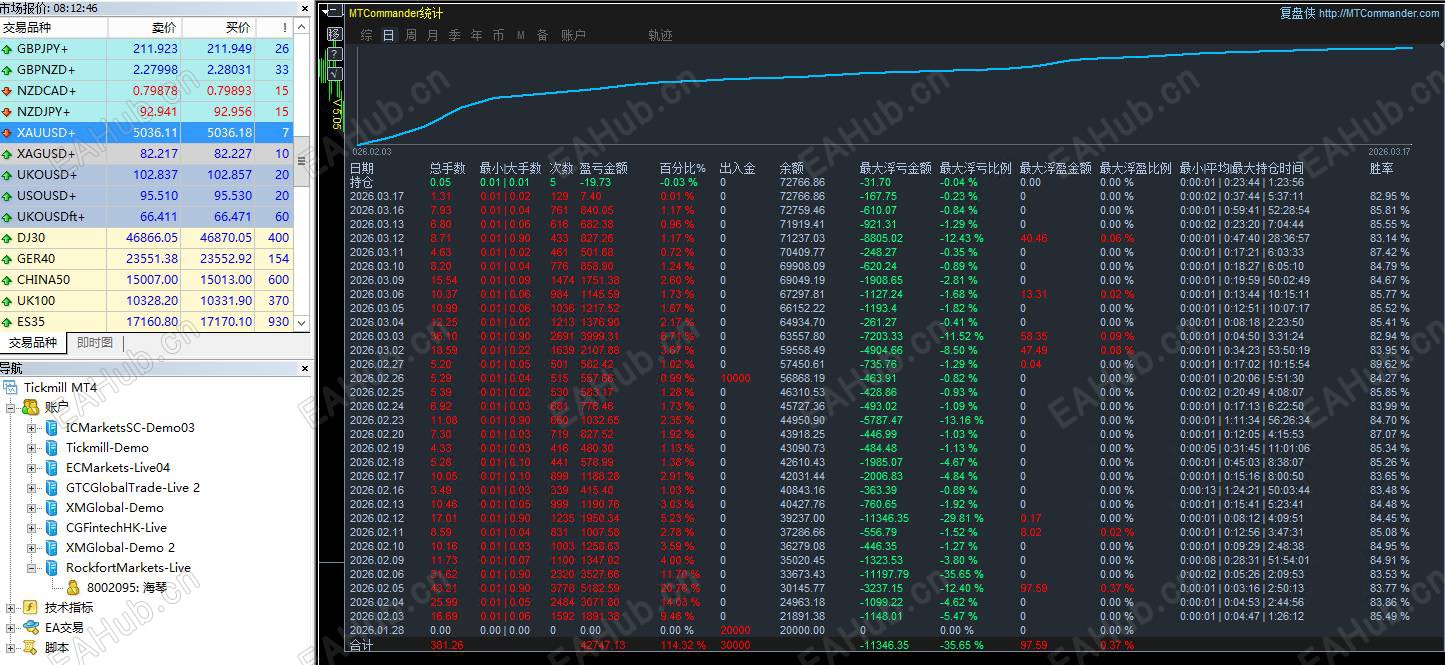Click the USOUSD+ symbol arrow icon
1445x665 pixels.
coord(7,196)
